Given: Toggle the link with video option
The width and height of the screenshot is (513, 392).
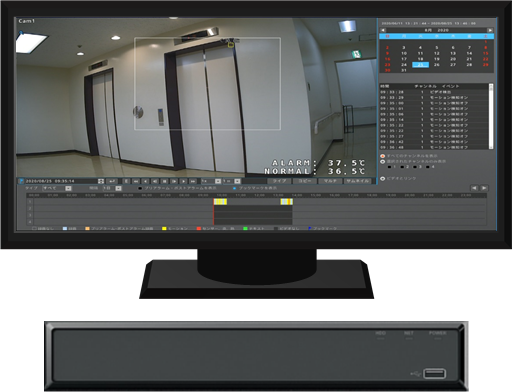Looking at the screenshot, I should (x=383, y=179).
